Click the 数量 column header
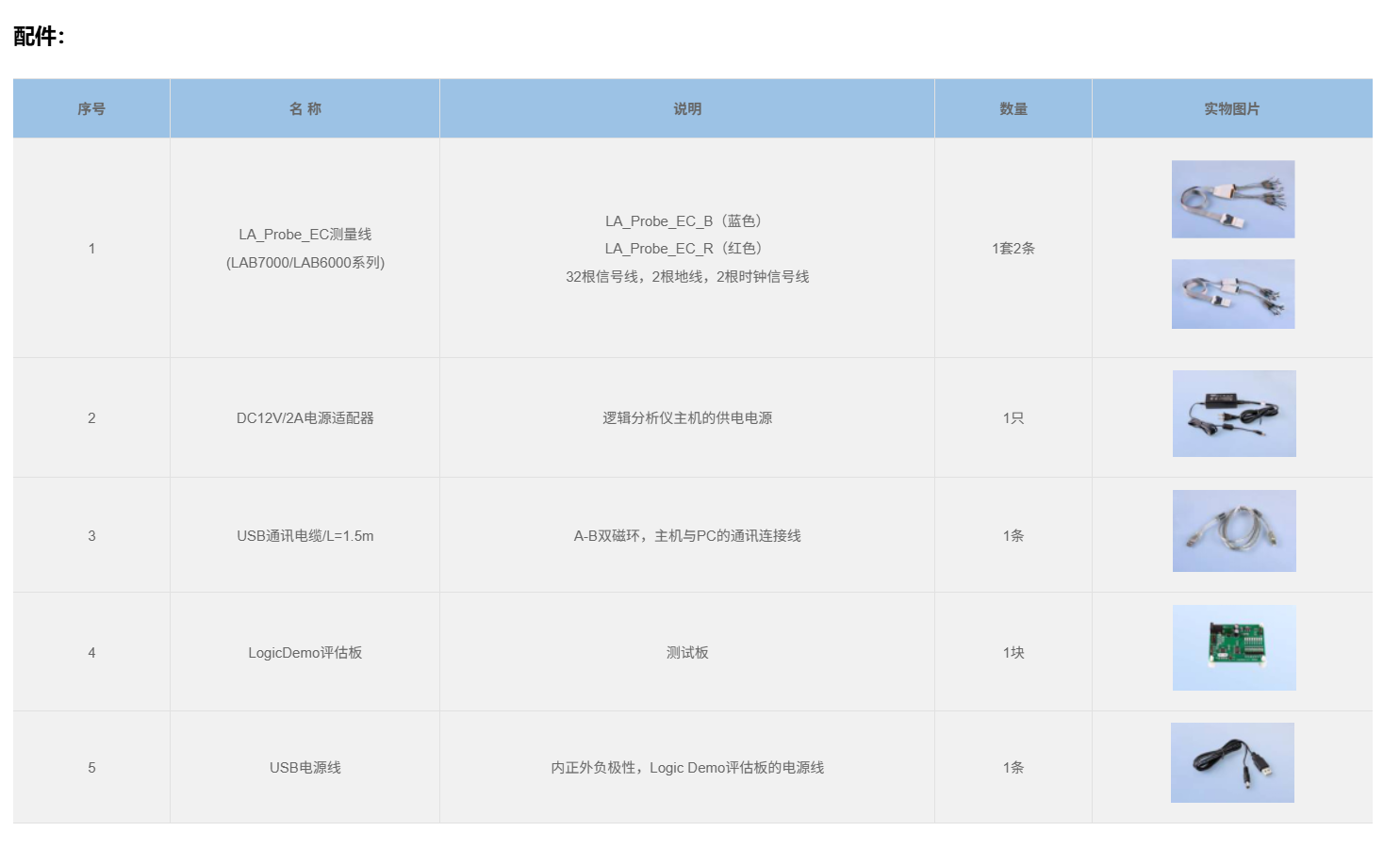The width and height of the screenshot is (1400, 848). pos(1013,108)
